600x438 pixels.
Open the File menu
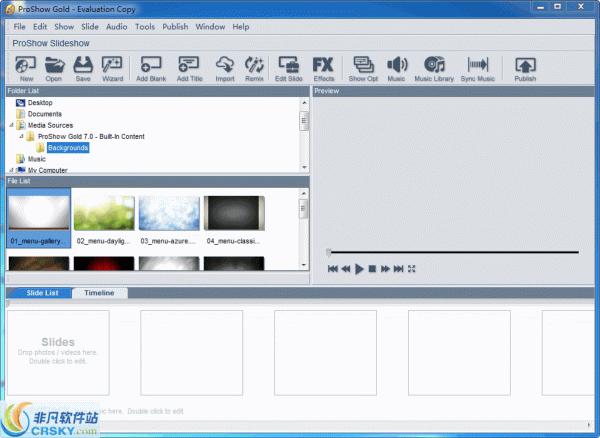pyautogui.click(x=19, y=27)
